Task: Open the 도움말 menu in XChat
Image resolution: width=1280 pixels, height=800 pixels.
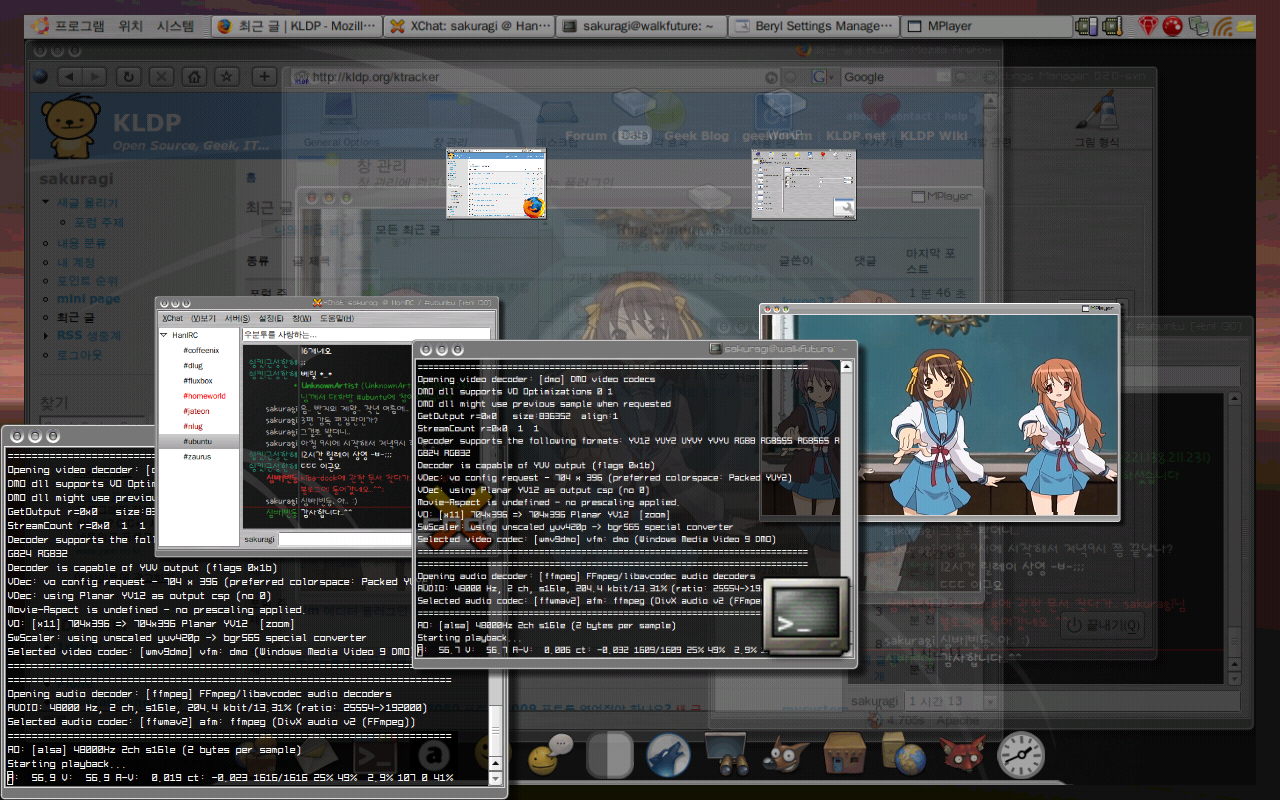Action: [336, 318]
